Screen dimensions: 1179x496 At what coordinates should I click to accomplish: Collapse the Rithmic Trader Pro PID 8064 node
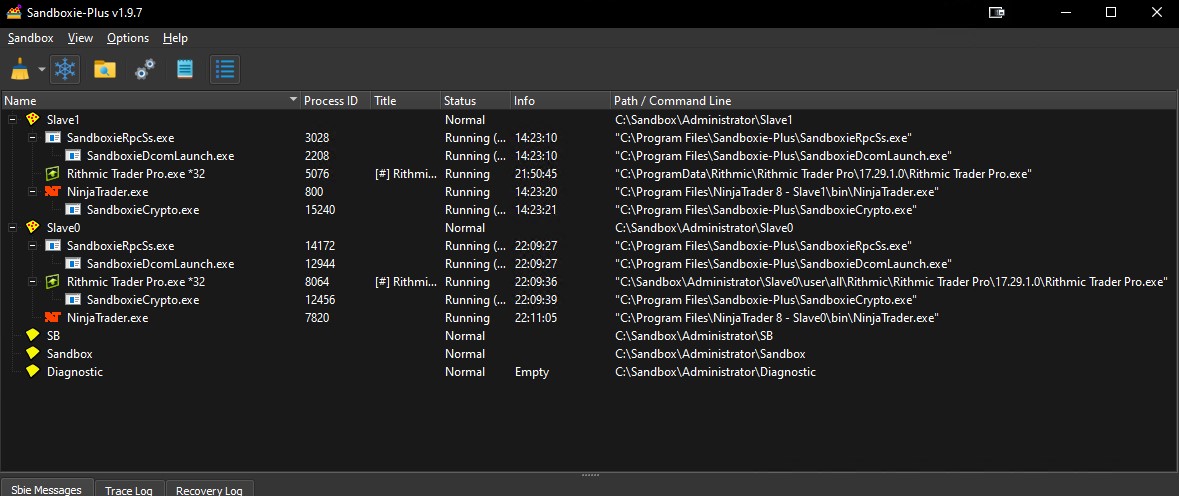tap(32, 282)
